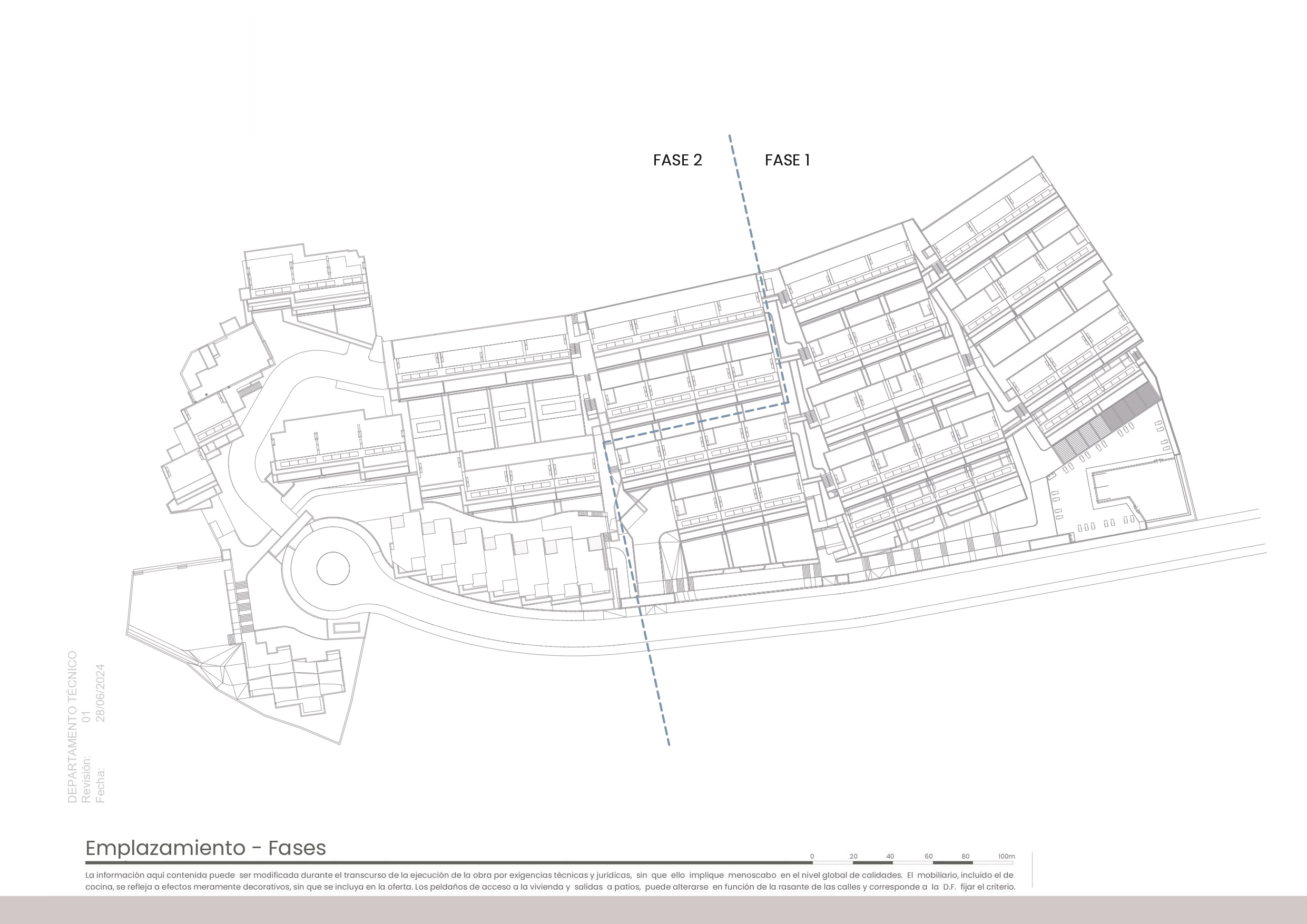Screen dimensions: 1307x924
Task: Click the thick gray title underline bar
Action: tap(448, 863)
